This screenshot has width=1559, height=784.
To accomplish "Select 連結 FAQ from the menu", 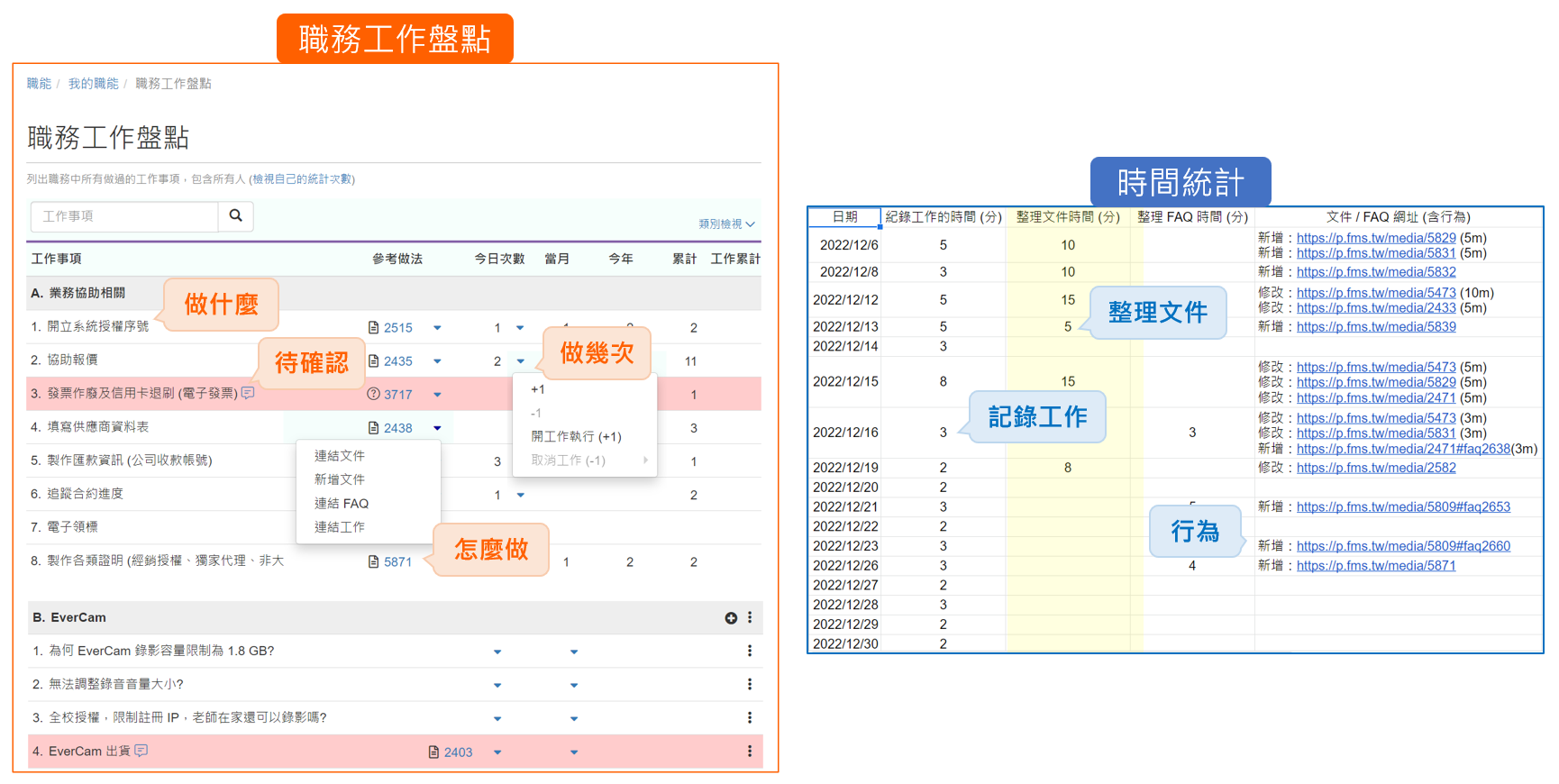I will (x=341, y=504).
